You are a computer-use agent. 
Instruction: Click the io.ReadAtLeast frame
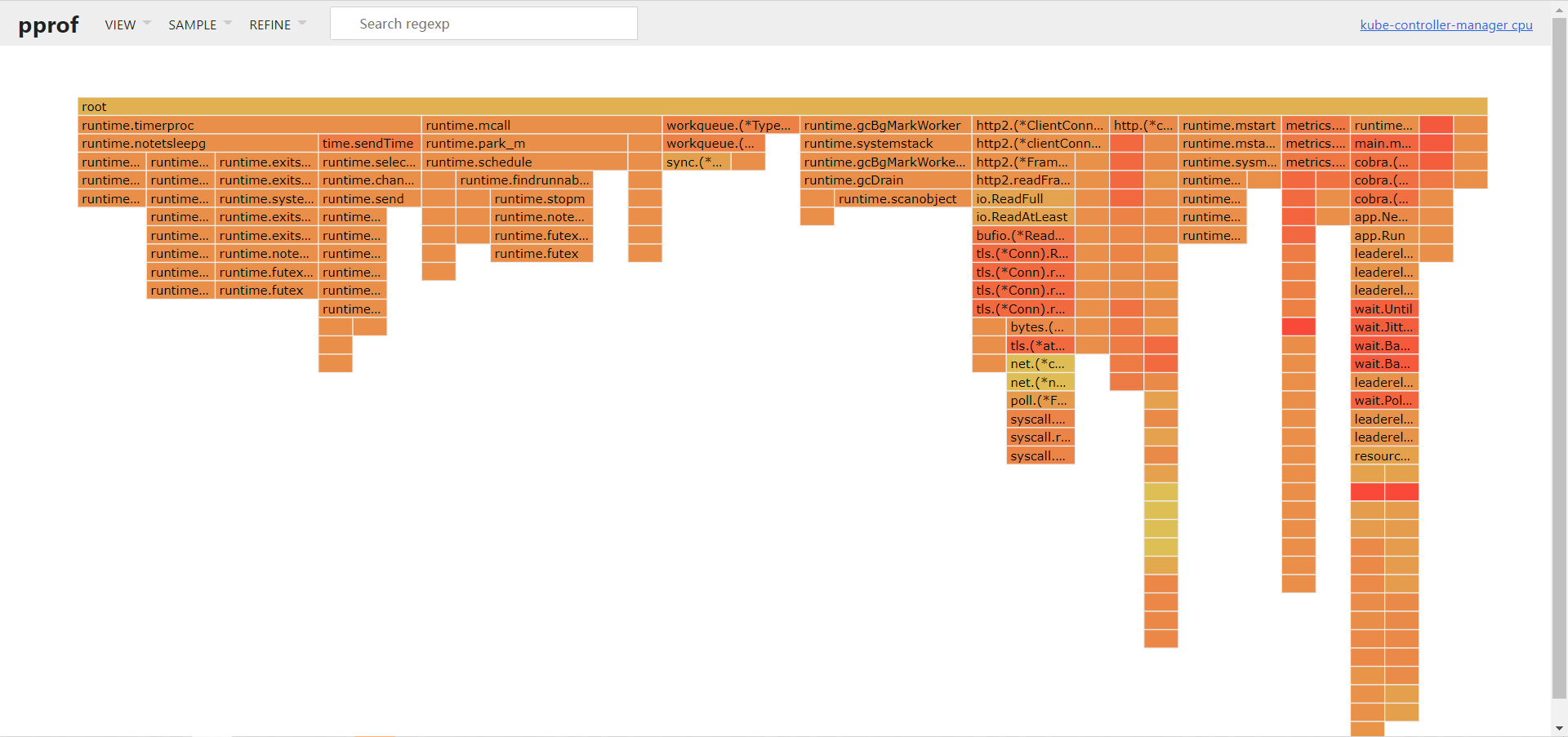pos(1023,217)
